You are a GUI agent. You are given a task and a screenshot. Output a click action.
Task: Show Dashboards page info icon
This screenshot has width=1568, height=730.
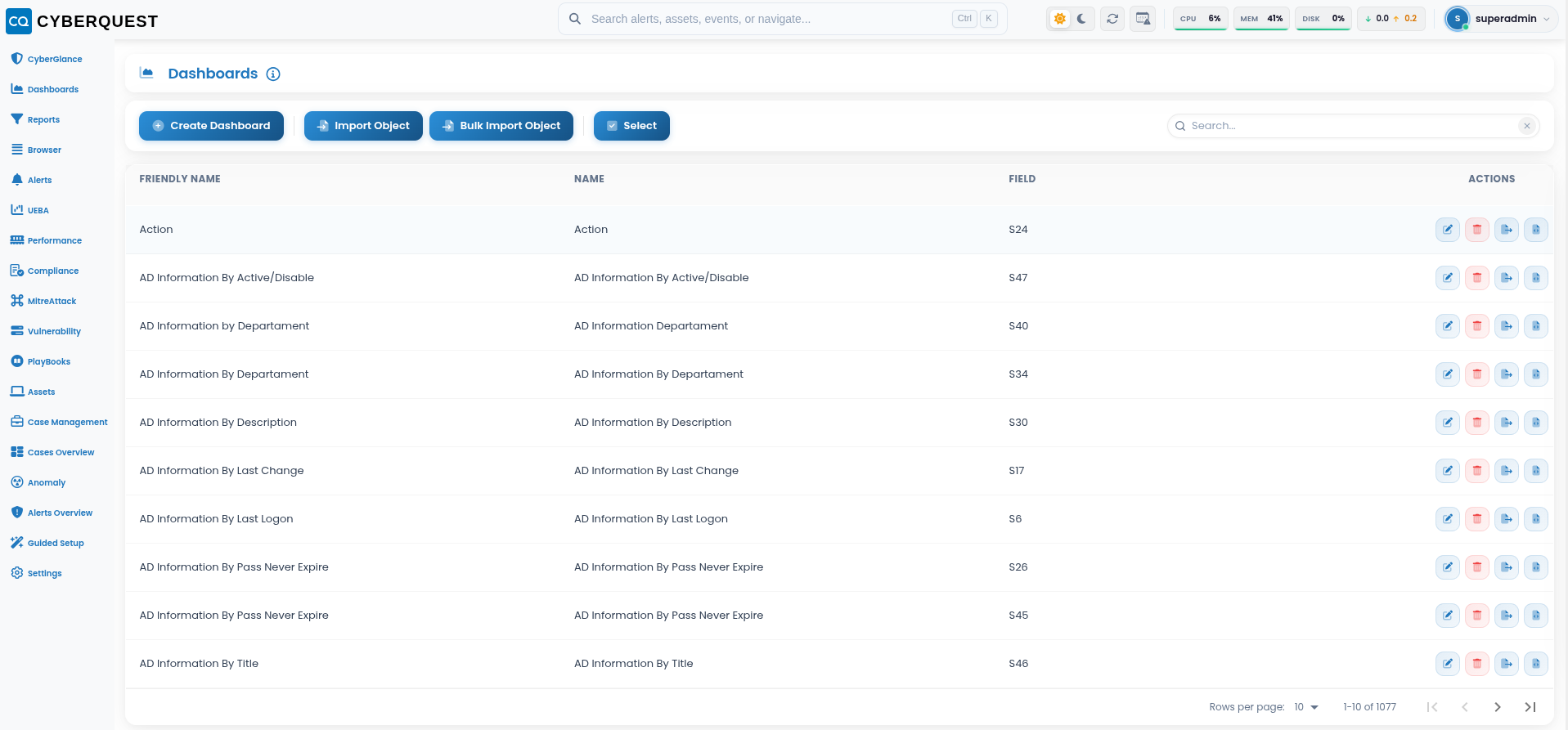tap(273, 74)
